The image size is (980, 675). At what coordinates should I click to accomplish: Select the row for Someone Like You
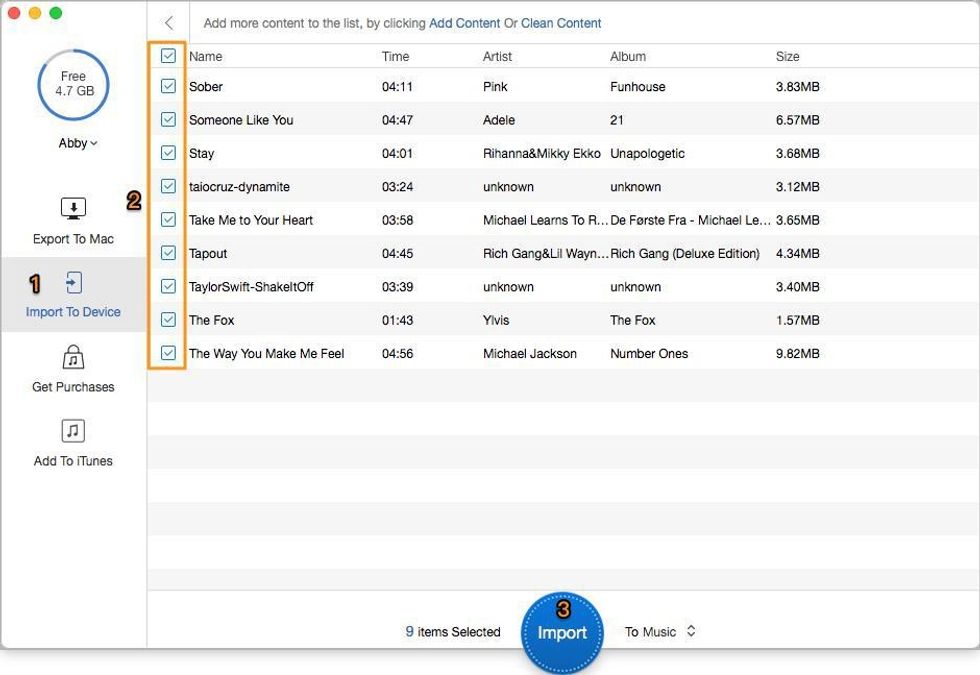(400, 120)
